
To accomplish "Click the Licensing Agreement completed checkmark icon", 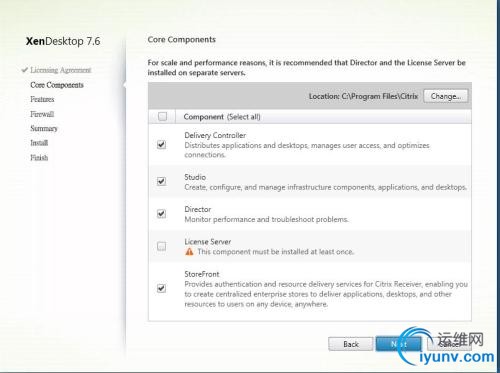I will tap(25, 70).
